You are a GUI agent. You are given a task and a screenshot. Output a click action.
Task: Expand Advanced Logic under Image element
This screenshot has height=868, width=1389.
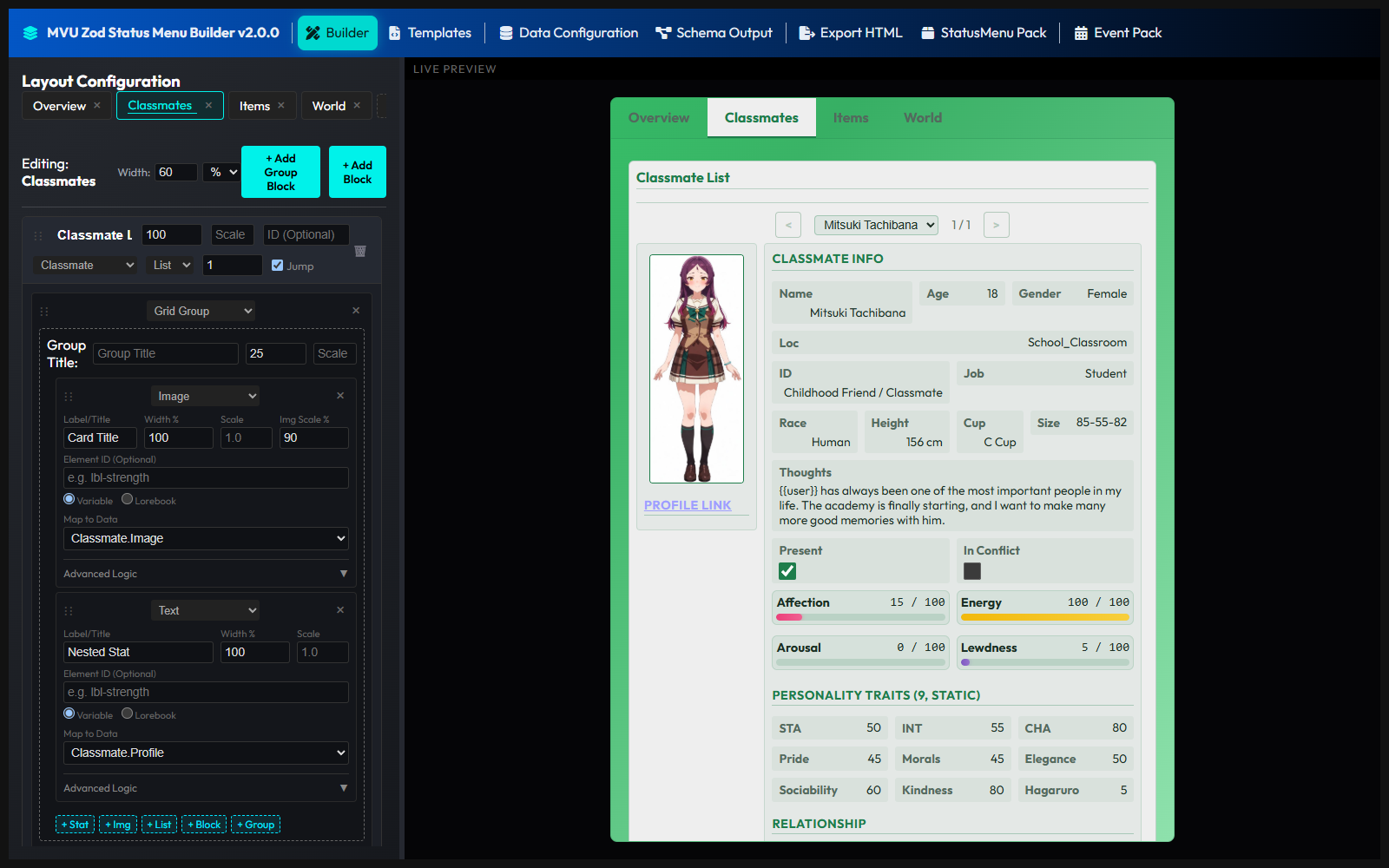pos(206,574)
